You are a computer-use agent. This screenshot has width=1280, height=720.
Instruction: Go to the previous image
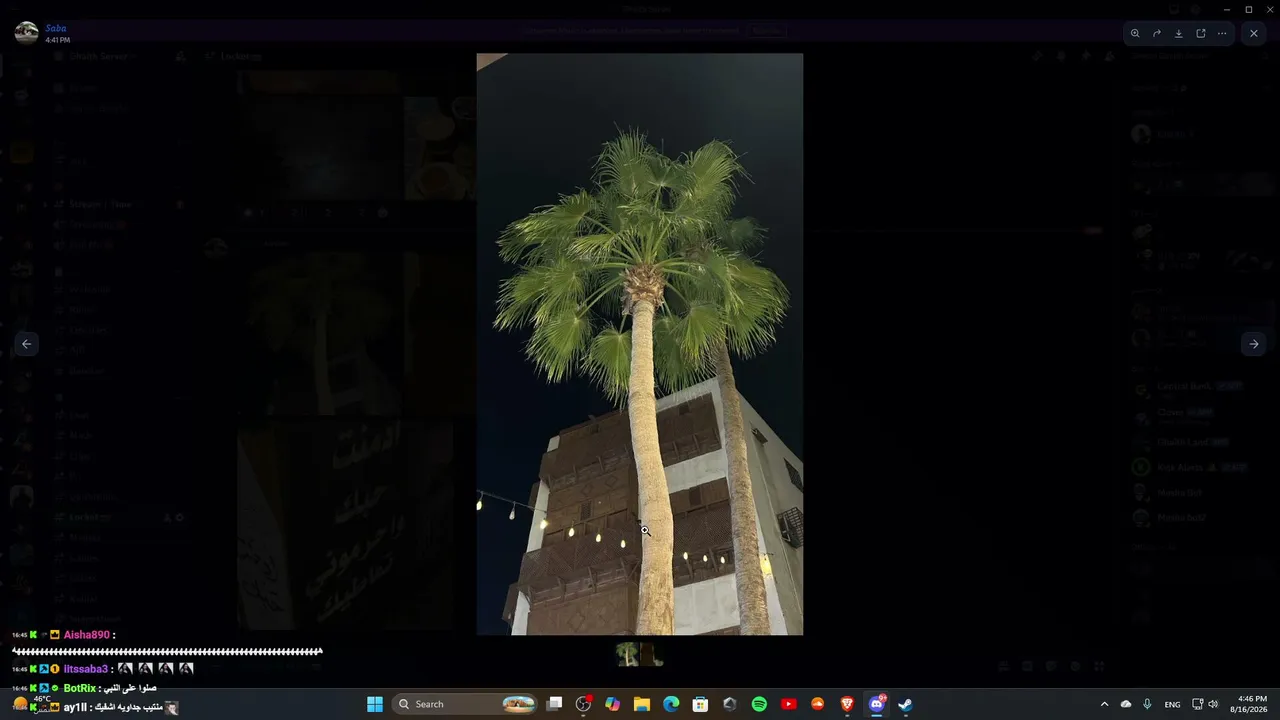coord(27,344)
